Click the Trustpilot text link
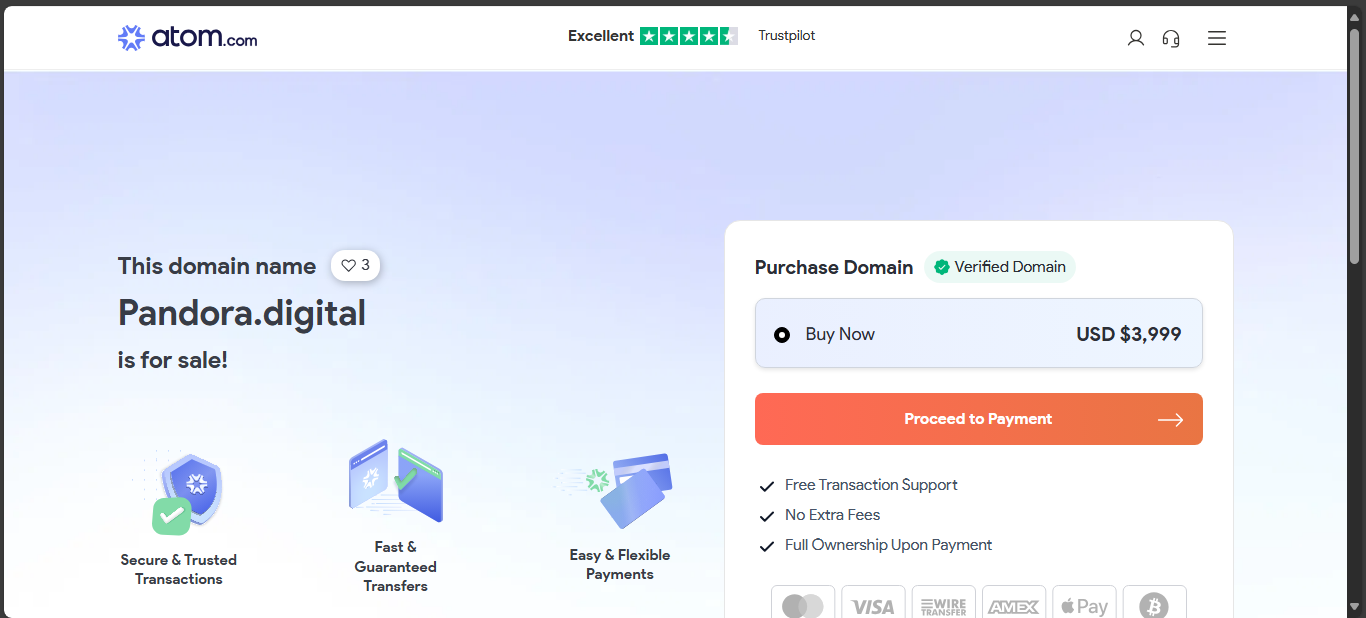The height and width of the screenshot is (618, 1366). pyautogui.click(x=787, y=36)
